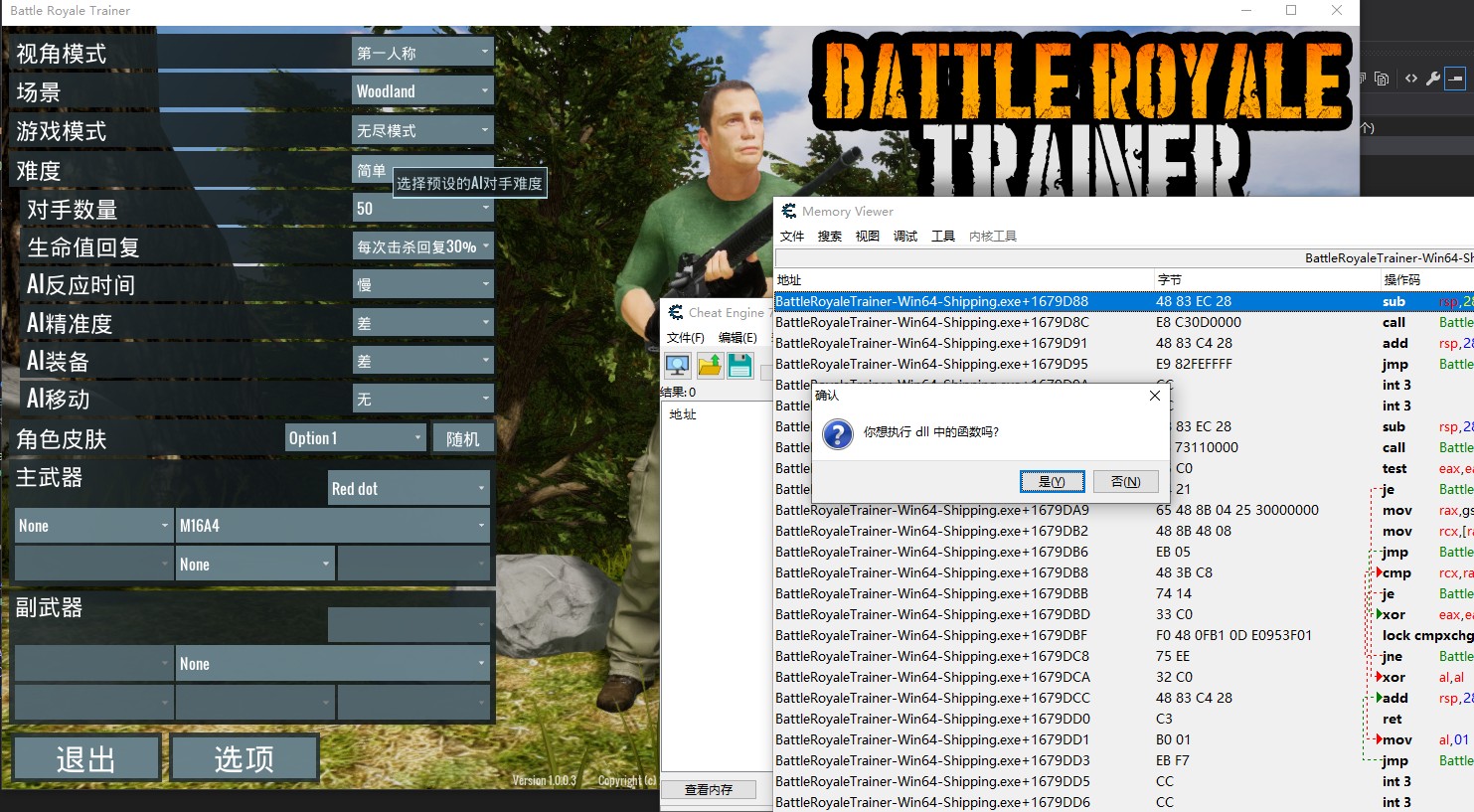The width and height of the screenshot is (1474, 812).
Task: Click the Cheat Engine save floppy icon
Action: (x=740, y=366)
